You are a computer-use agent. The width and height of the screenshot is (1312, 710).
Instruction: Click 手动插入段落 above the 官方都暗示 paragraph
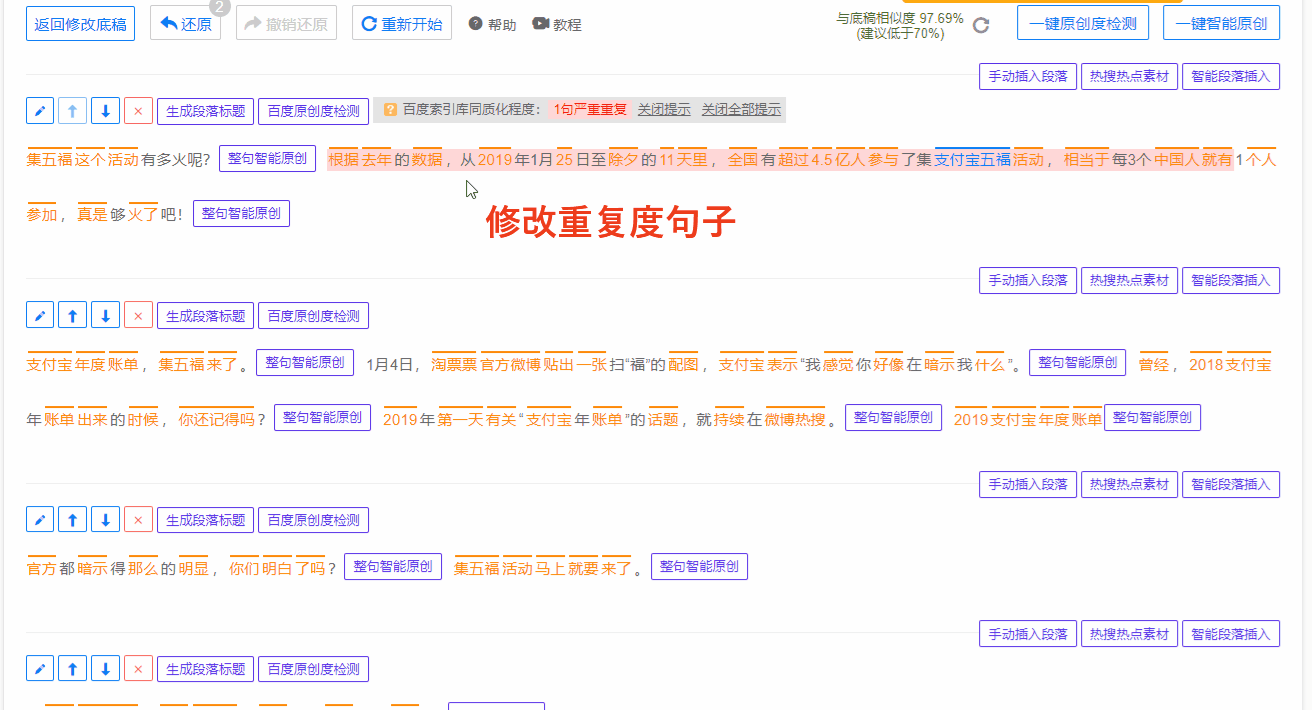point(1028,484)
